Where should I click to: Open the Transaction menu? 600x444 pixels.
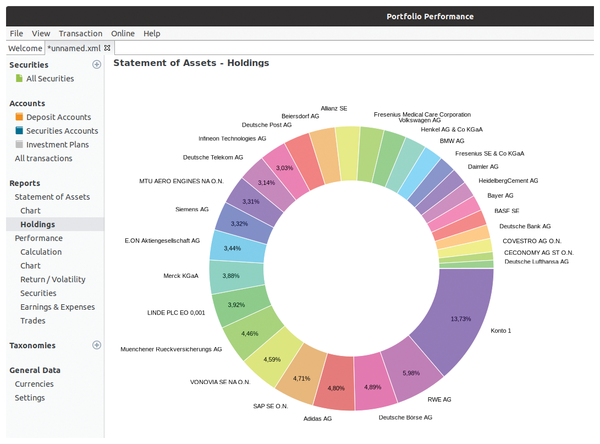coord(80,33)
